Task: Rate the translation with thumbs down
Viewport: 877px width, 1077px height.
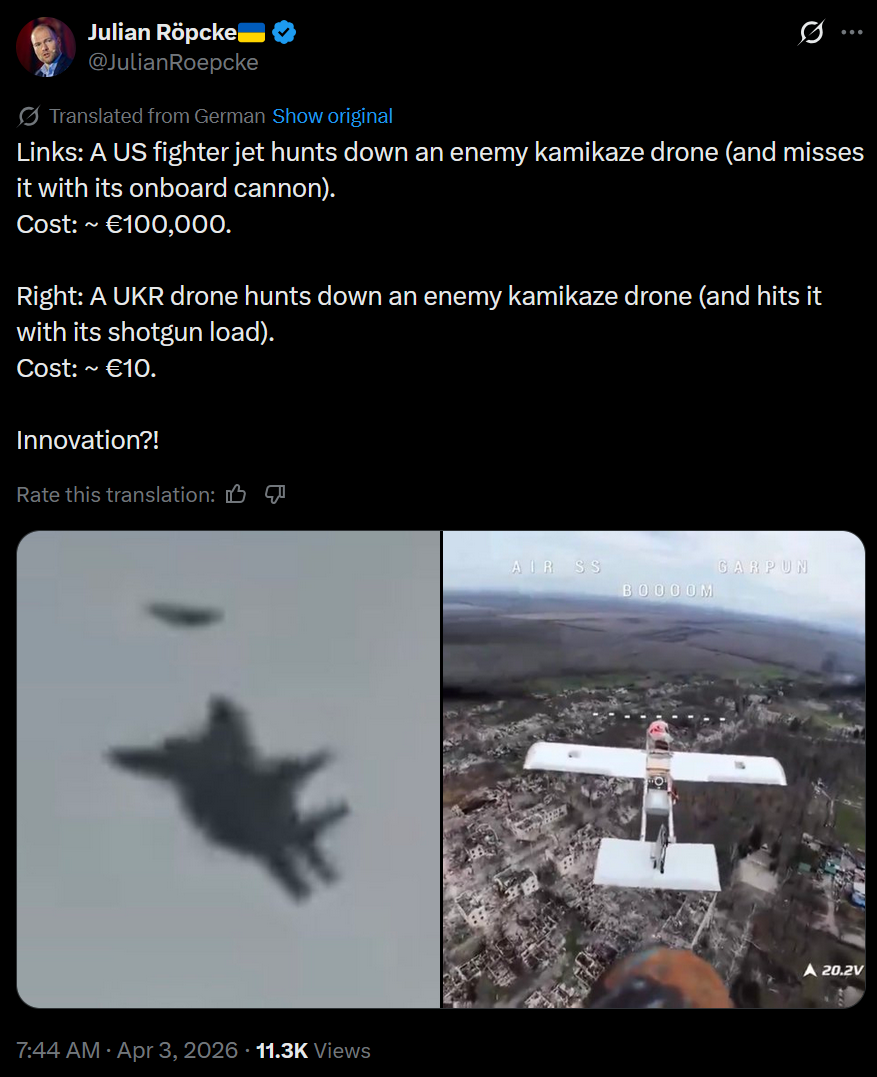Action: [x=275, y=494]
